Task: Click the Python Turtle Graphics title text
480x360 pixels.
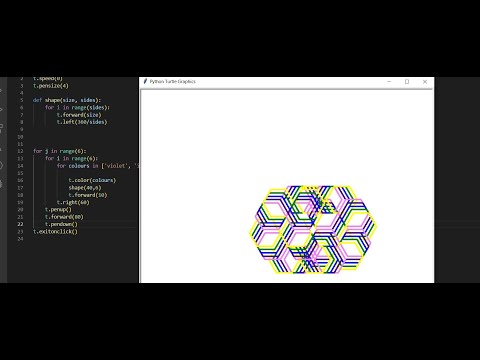Action: point(172,81)
